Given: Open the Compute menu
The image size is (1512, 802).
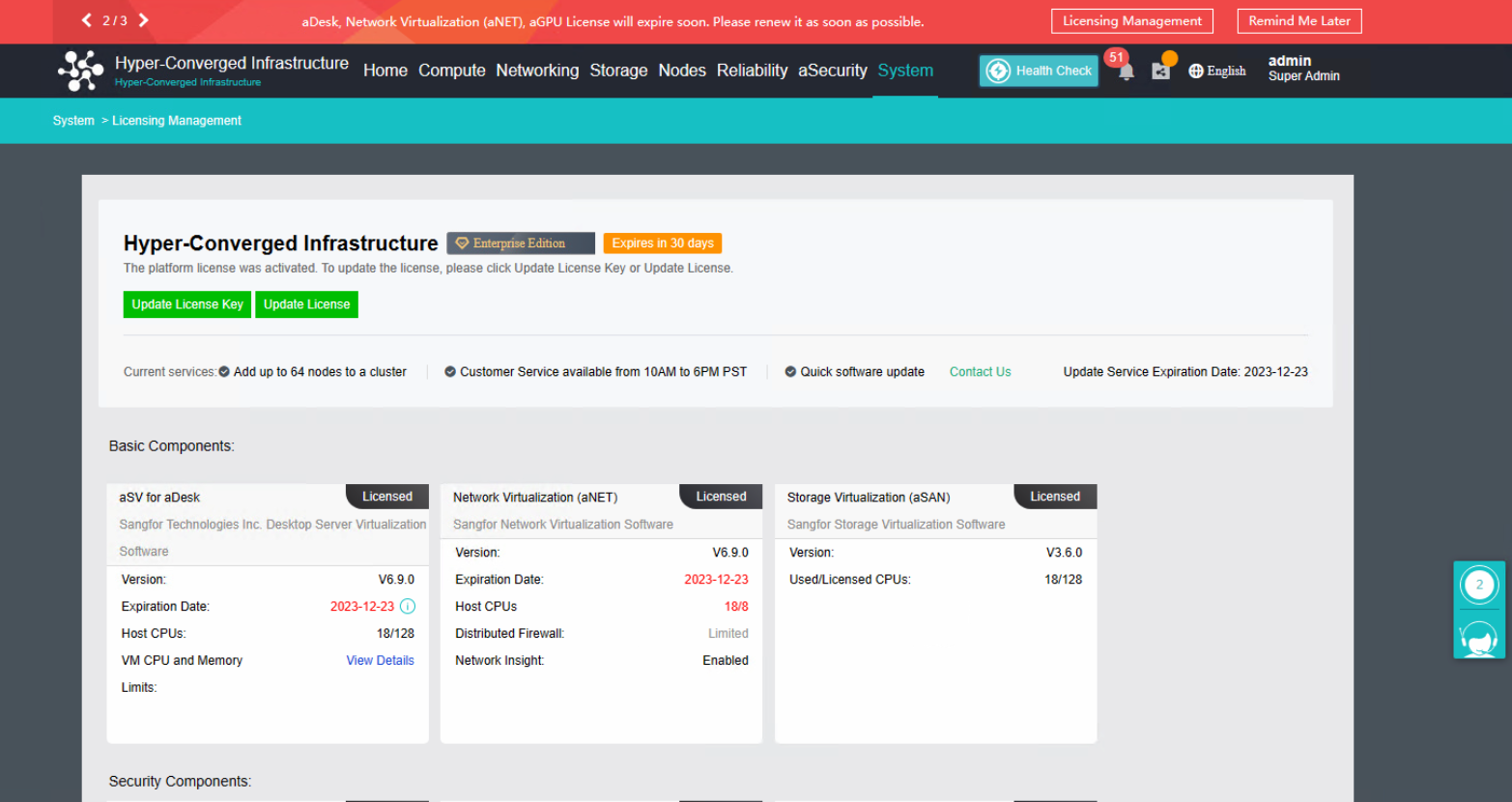Looking at the screenshot, I should point(452,71).
